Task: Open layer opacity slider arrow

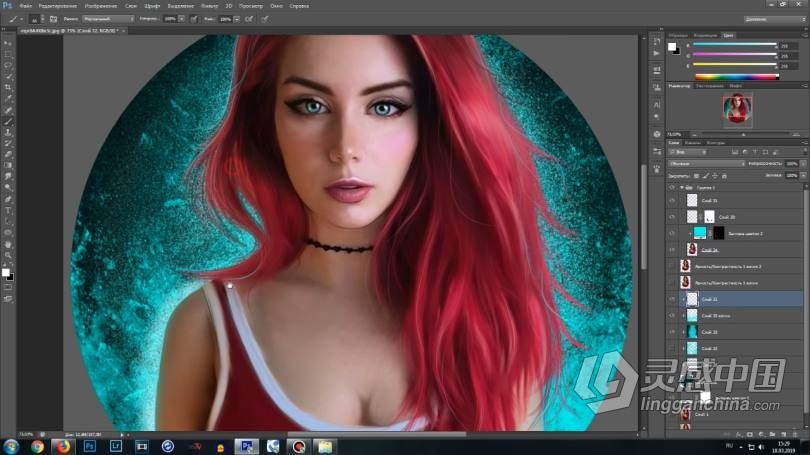Action: click(x=803, y=164)
